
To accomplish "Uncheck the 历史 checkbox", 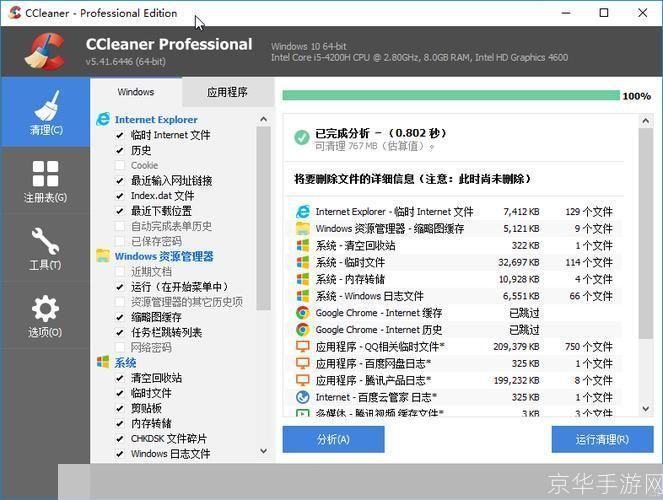I will [120, 150].
